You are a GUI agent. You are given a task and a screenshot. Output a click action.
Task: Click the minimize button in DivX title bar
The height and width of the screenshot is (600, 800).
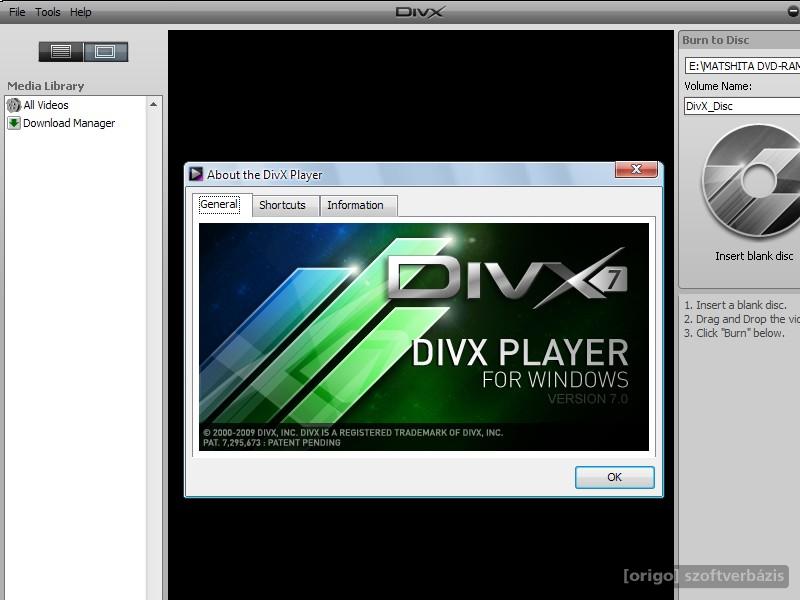[x=794, y=12]
